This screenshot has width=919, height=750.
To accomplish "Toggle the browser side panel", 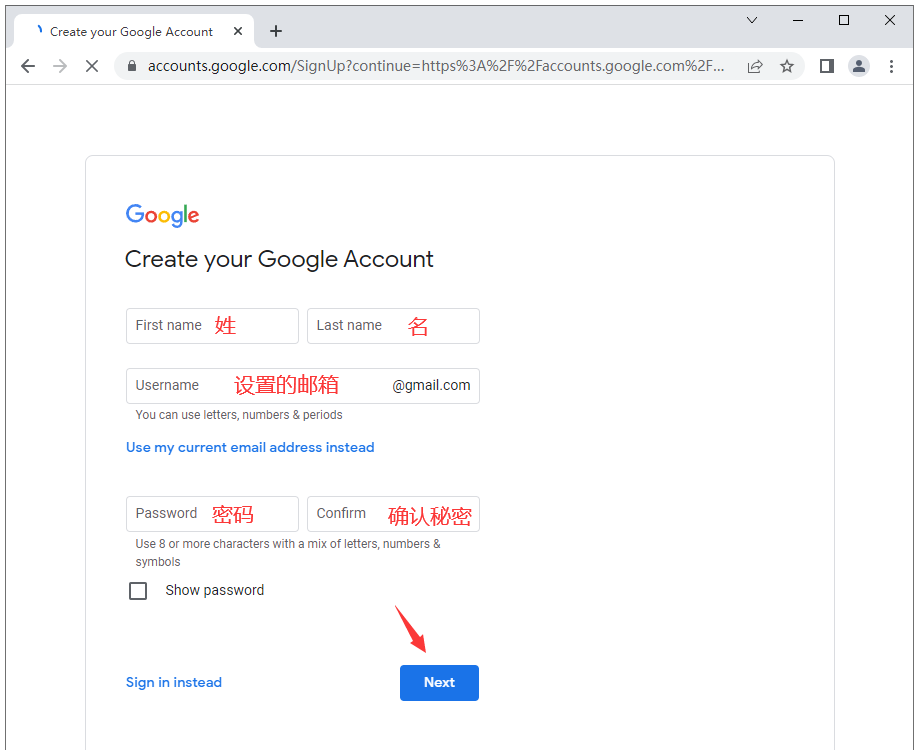I will [827, 66].
